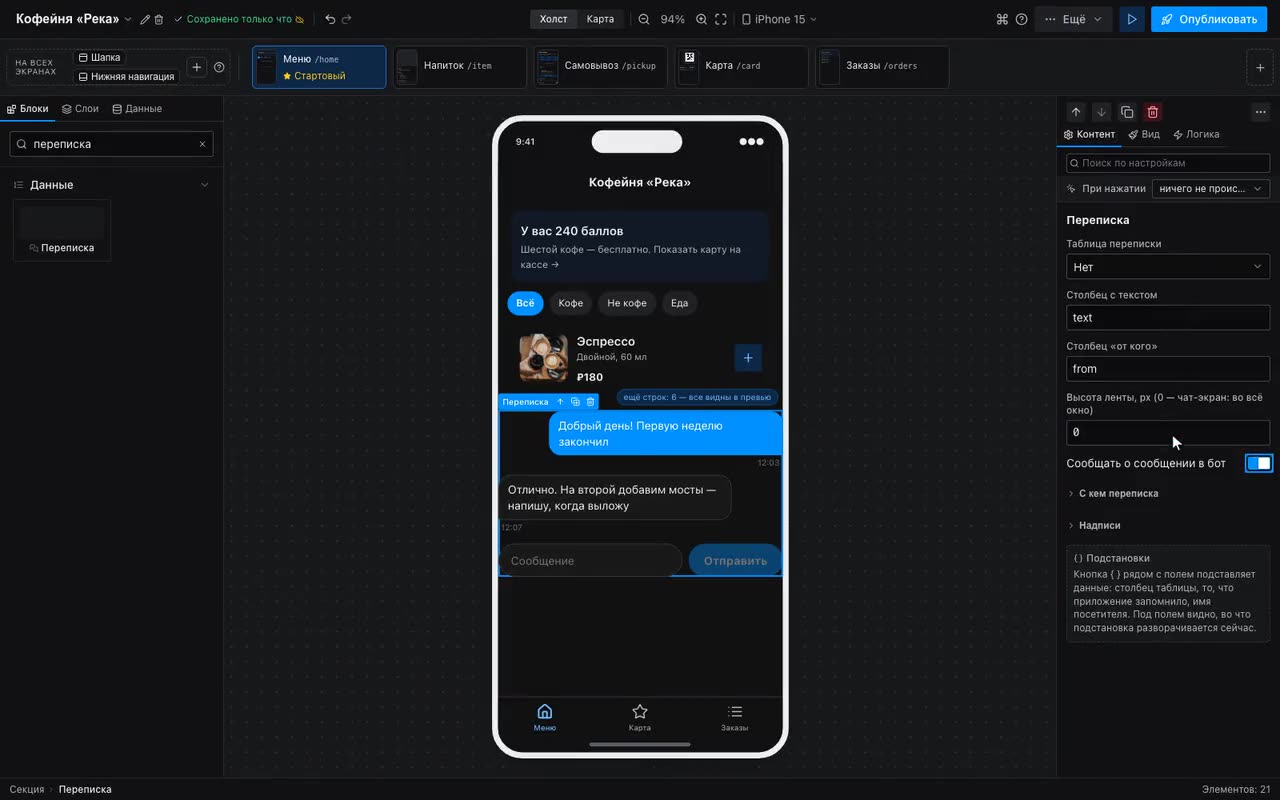Select the Всё filter chip
The width and height of the screenshot is (1280, 800).
(525, 303)
